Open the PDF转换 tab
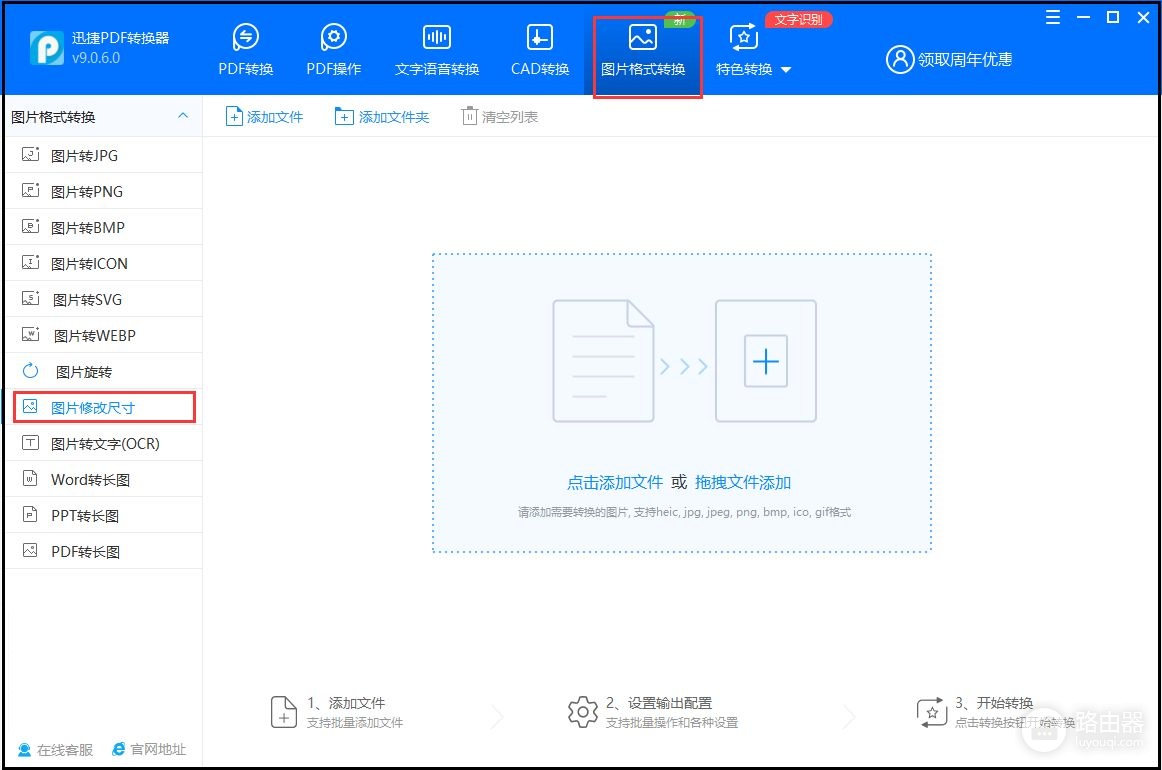Image resolution: width=1162 pixels, height=770 pixels. [245, 50]
